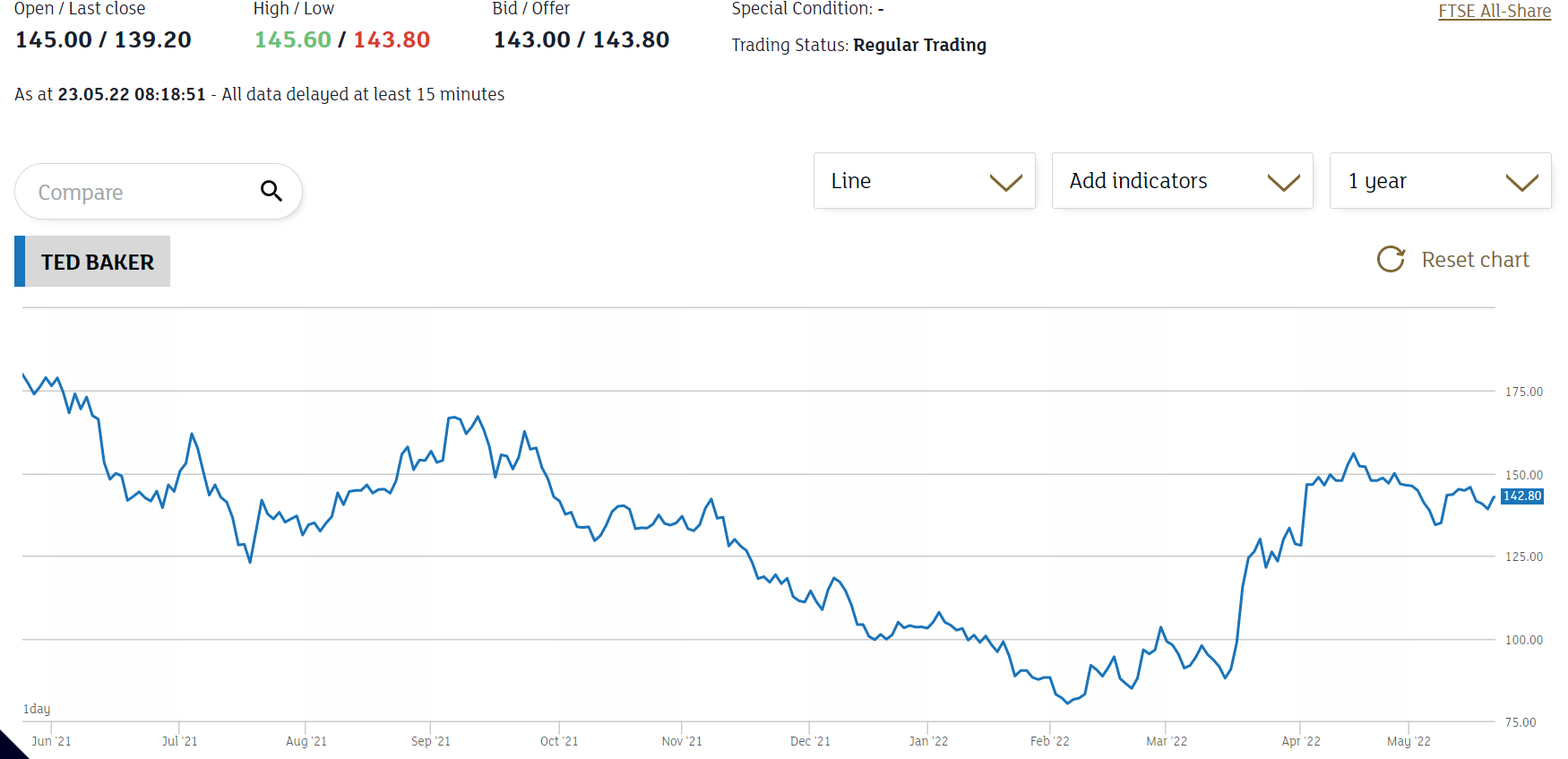Click the circular arrow reset icon
Screen dimensions: 1568x759
pyautogui.click(x=1391, y=260)
